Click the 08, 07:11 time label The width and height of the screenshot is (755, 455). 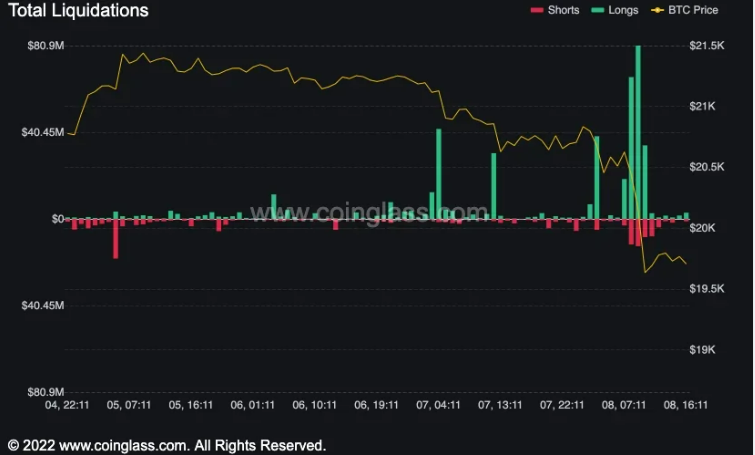[x=624, y=405]
